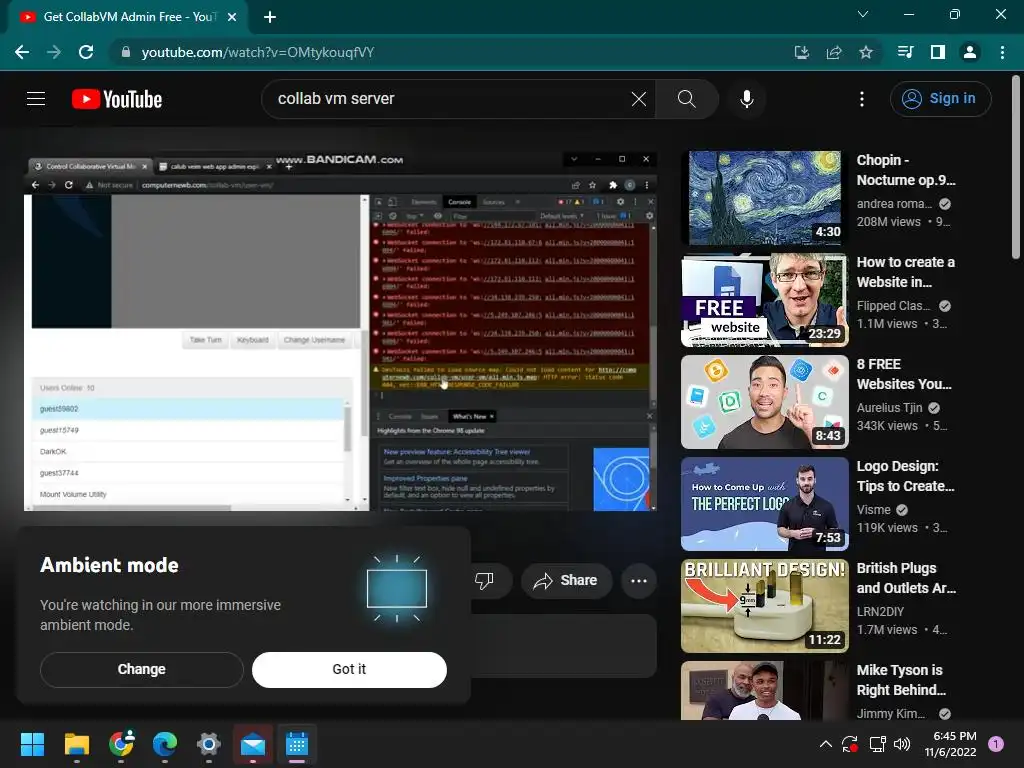Open File Explorer from taskbar
The height and width of the screenshot is (768, 1024).
pyautogui.click(x=76, y=744)
